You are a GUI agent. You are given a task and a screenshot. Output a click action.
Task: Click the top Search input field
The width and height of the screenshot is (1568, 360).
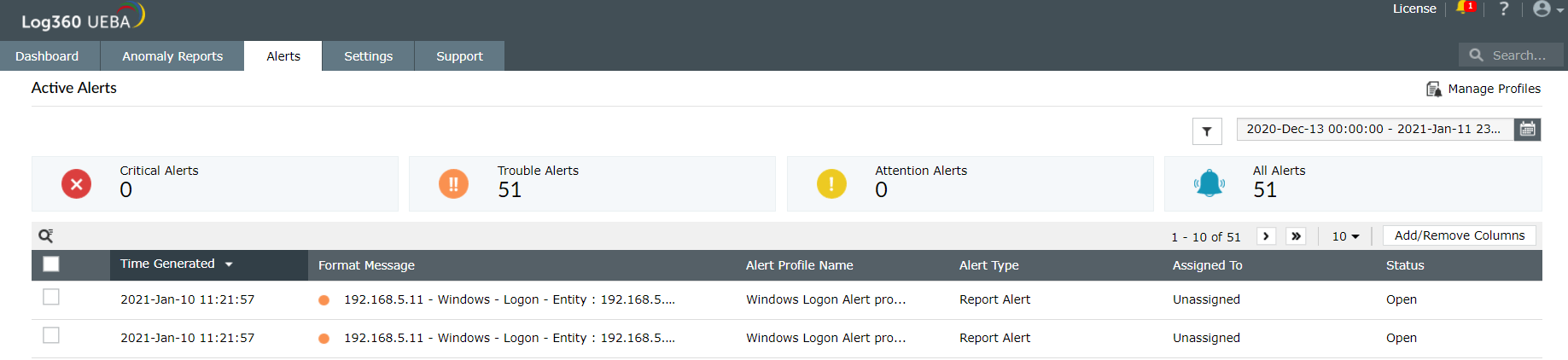(1518, 55)
